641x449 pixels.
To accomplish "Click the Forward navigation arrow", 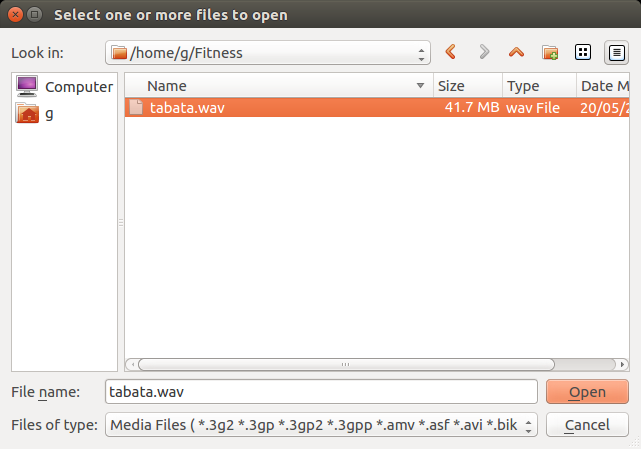I will (484, 52).
